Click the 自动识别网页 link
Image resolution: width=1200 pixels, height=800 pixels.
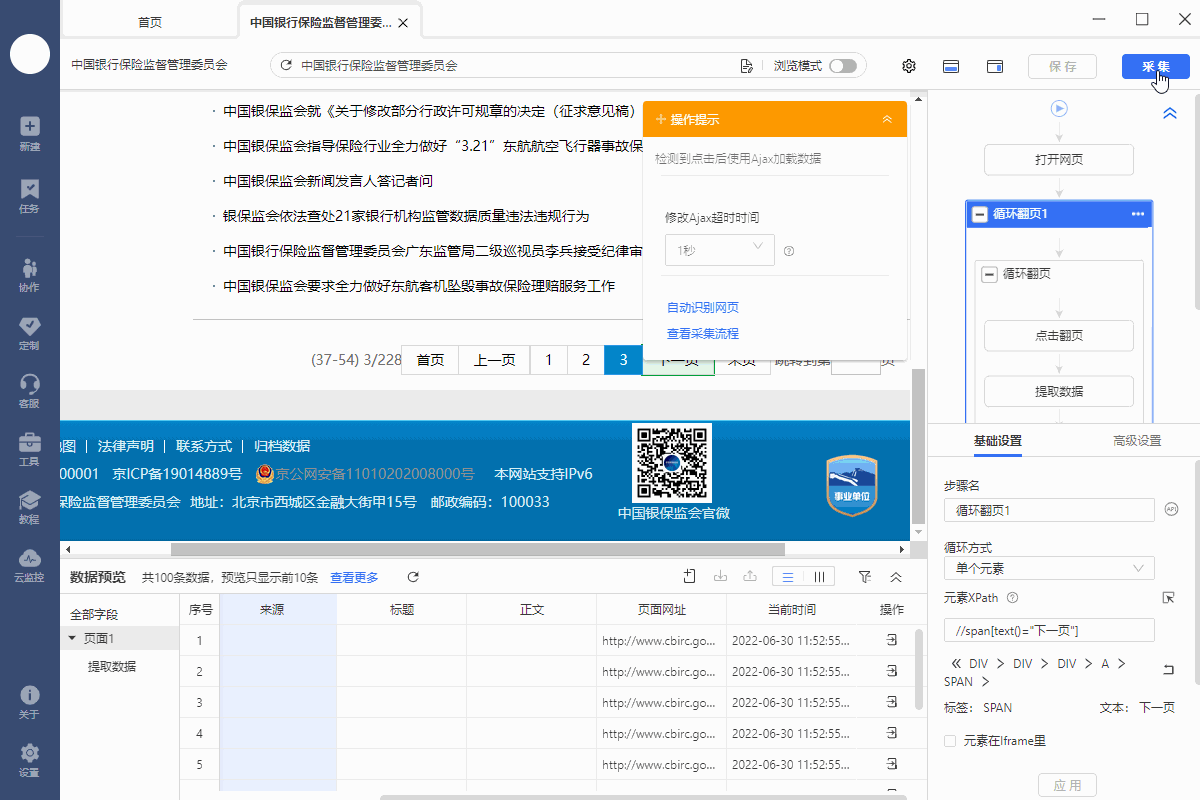pos(703,308)
